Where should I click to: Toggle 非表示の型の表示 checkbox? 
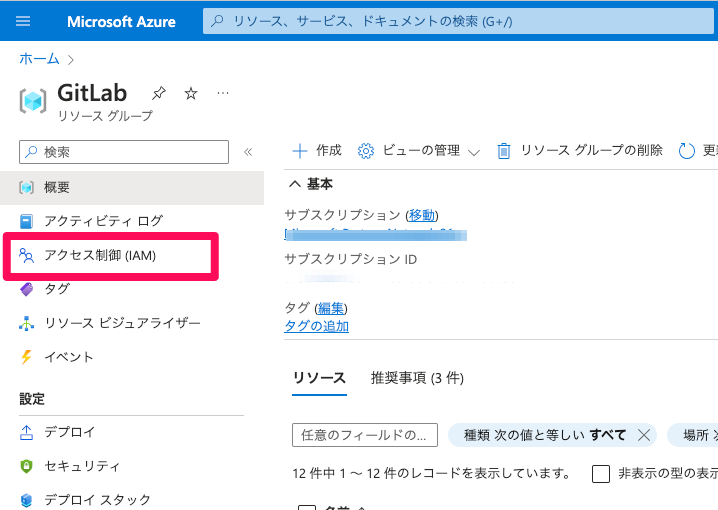(x=601, y=473)
